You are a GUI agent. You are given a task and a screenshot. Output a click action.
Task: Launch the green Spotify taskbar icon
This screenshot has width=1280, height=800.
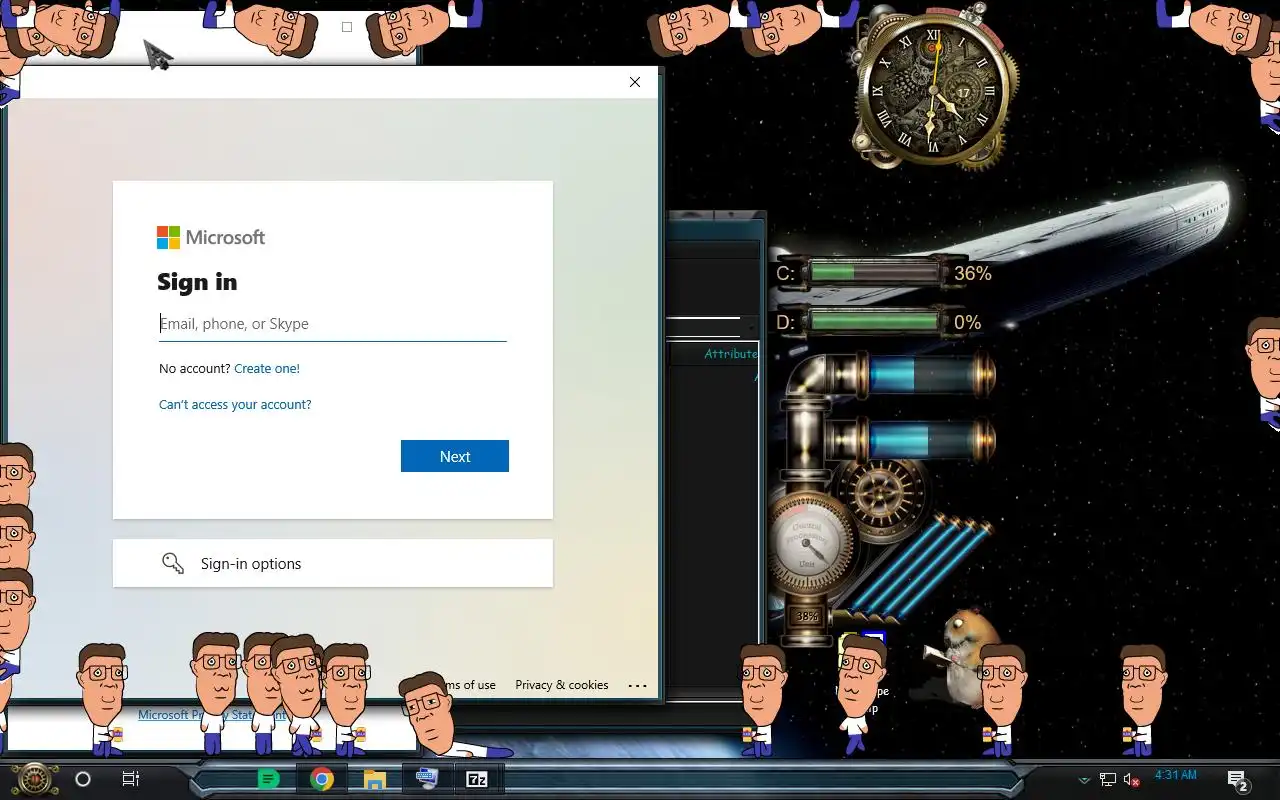[x=268, y=779]
